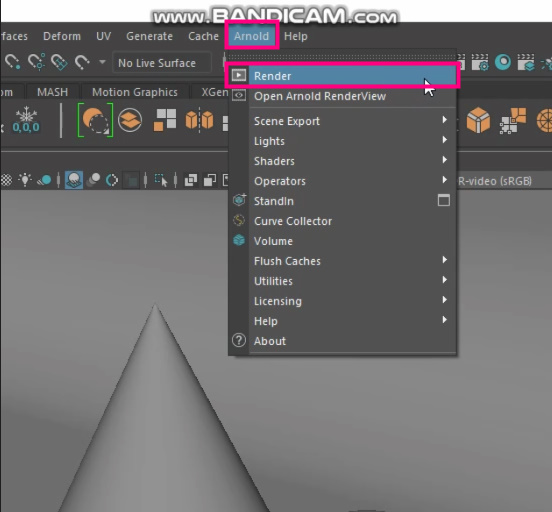Click the white-square-over-outline viewport icon
This screenshot has height=512, width=552.
pyautogui.click(x=210, y=180)
